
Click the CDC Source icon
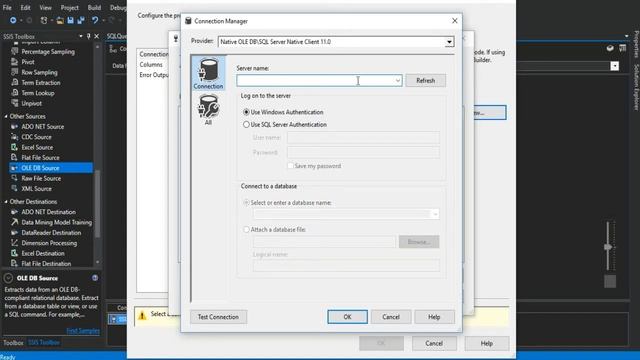point(15,137)
